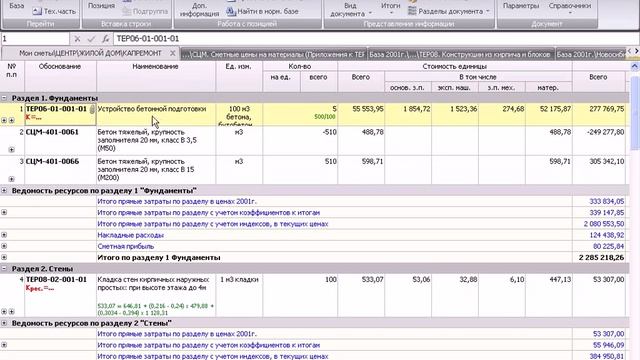Expand second plus box of row 1 ТЕР06-01-001-01
The height and width of the screenshot is (360, 640).
coord(11,120)
